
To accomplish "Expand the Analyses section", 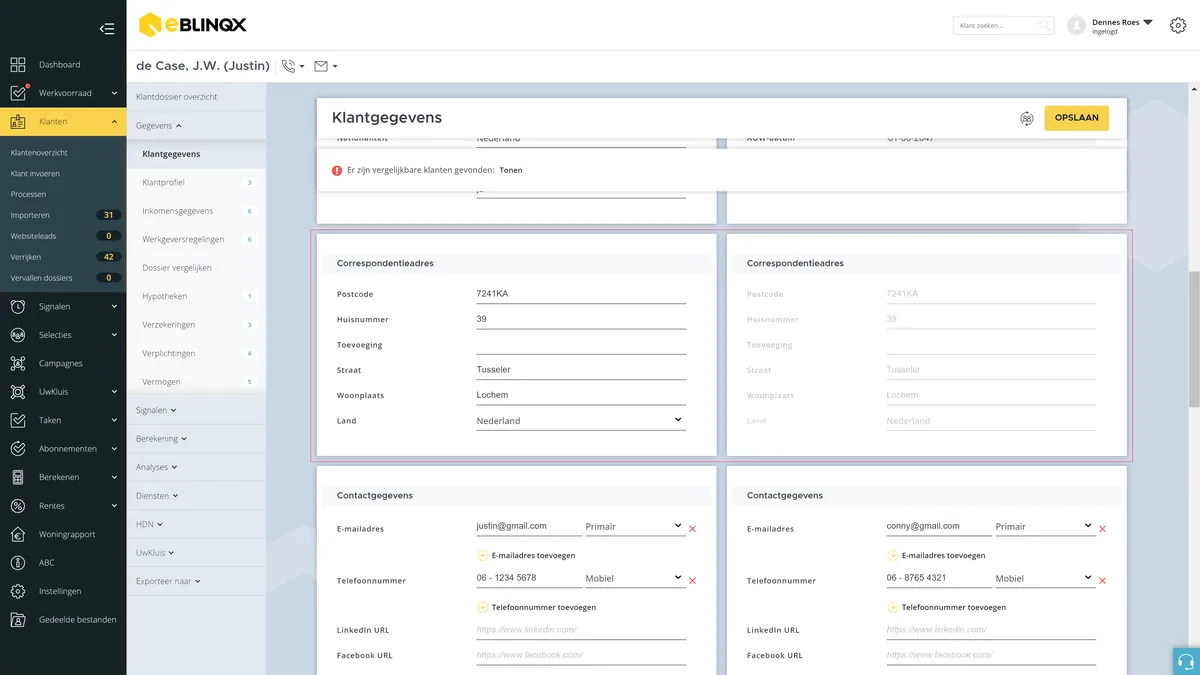I will click(156, 467).
